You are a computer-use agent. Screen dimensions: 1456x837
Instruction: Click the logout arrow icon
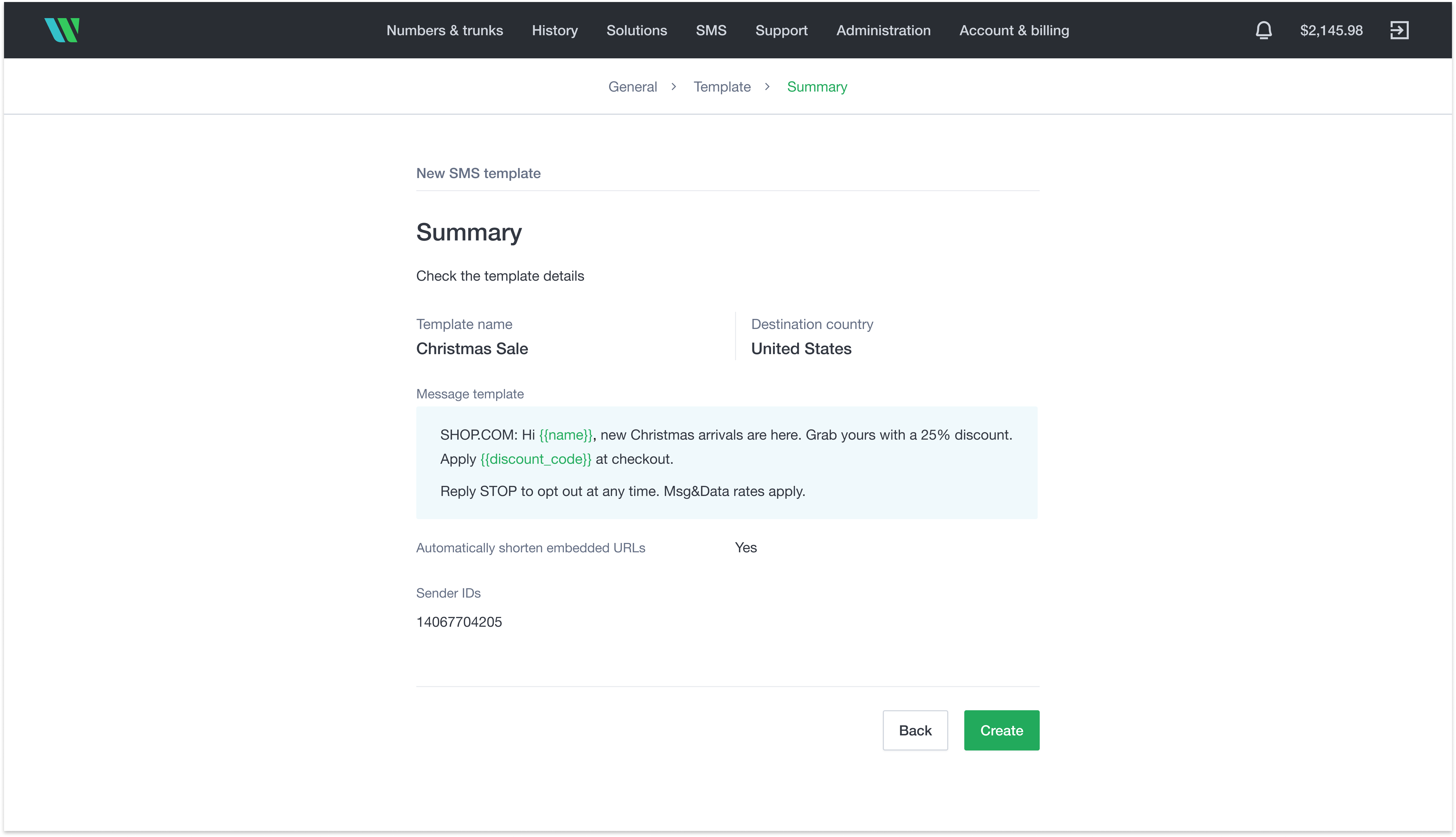pos(1399,30)
